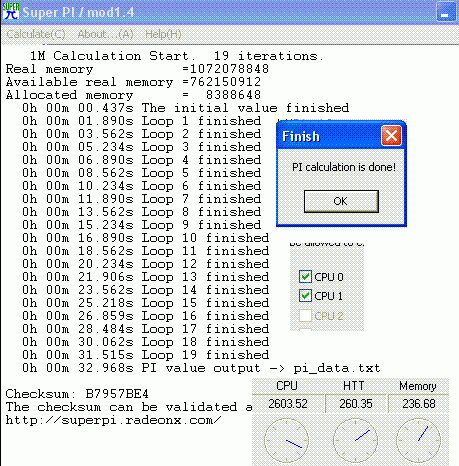
Task: Click the Memory column header label
Action: (x=418, y=386)
